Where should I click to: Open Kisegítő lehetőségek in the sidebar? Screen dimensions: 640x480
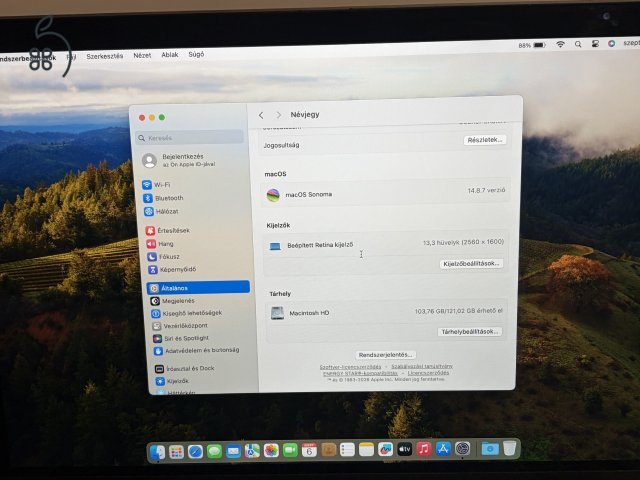187,313
